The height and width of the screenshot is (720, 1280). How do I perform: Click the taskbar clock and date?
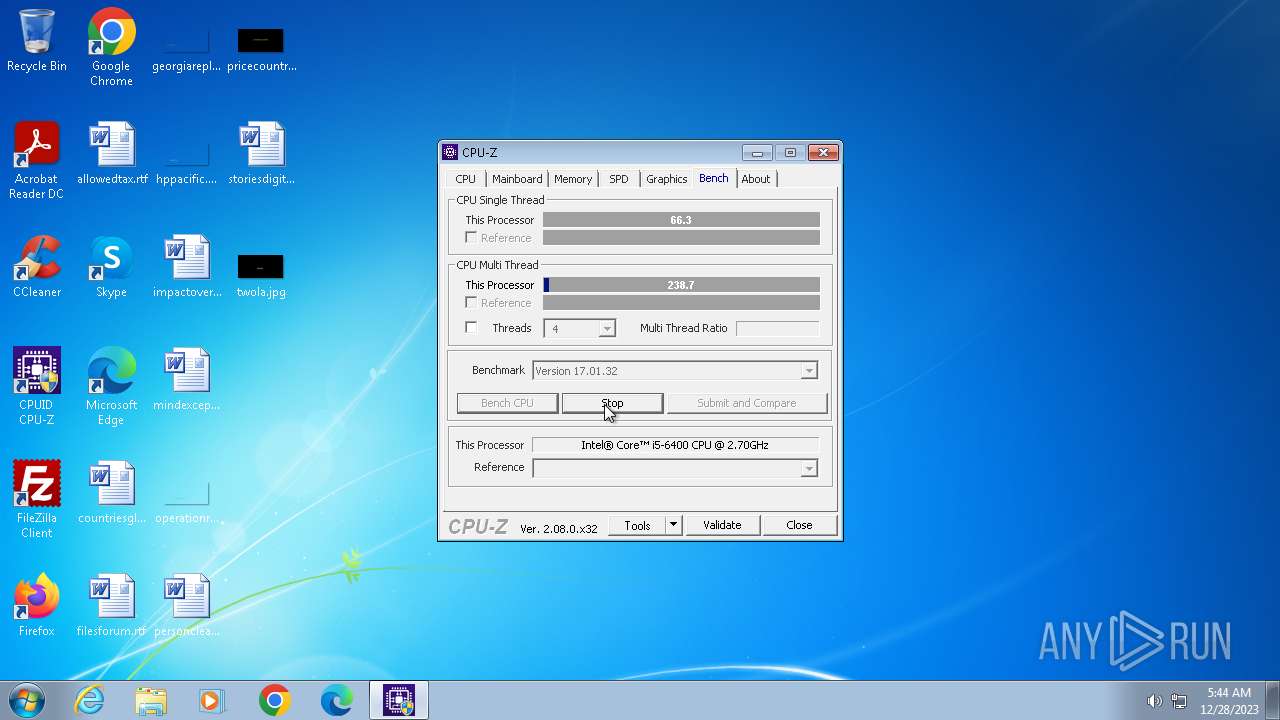pos(1229,701)
